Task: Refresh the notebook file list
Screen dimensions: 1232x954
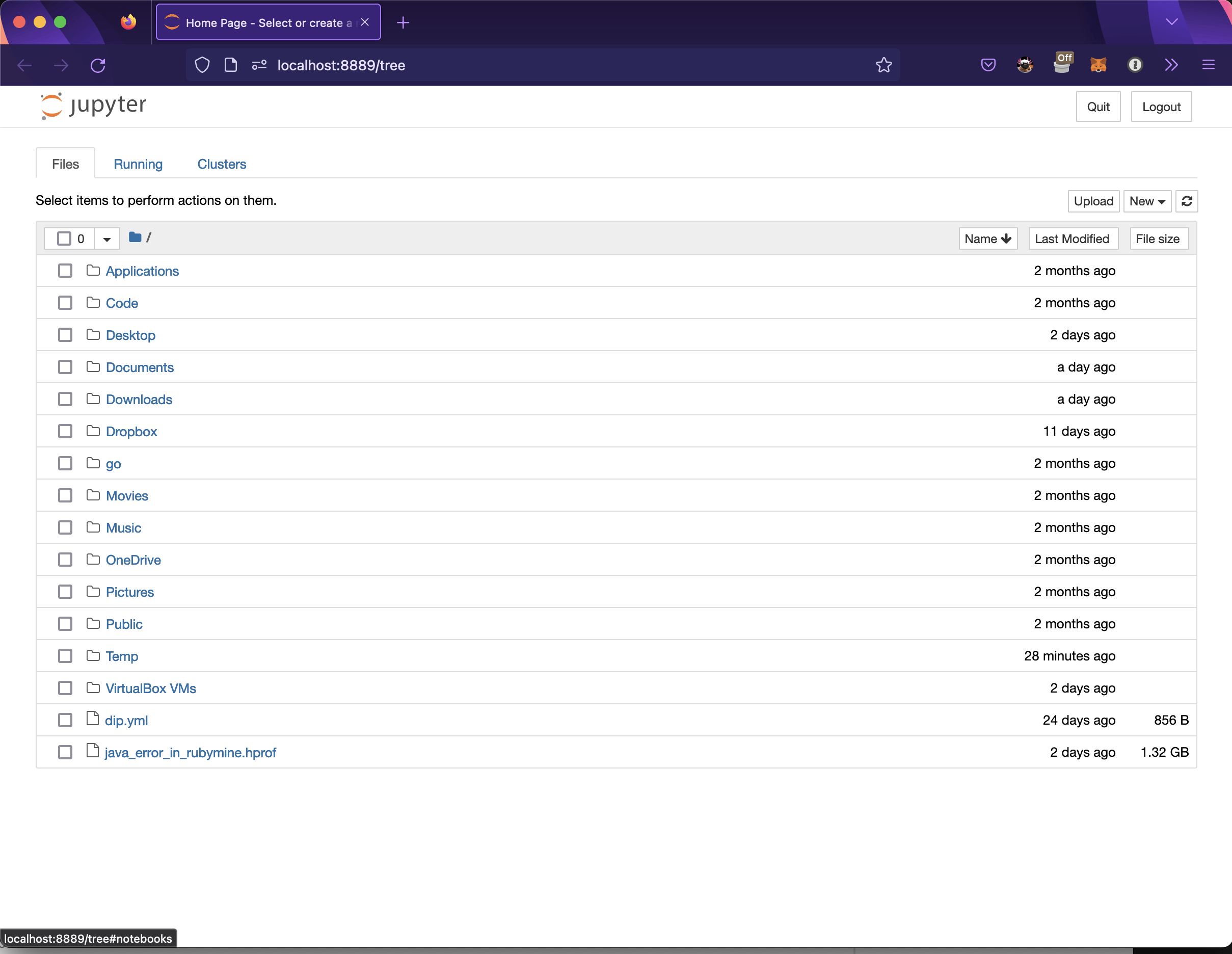Action: point(1186,201)
